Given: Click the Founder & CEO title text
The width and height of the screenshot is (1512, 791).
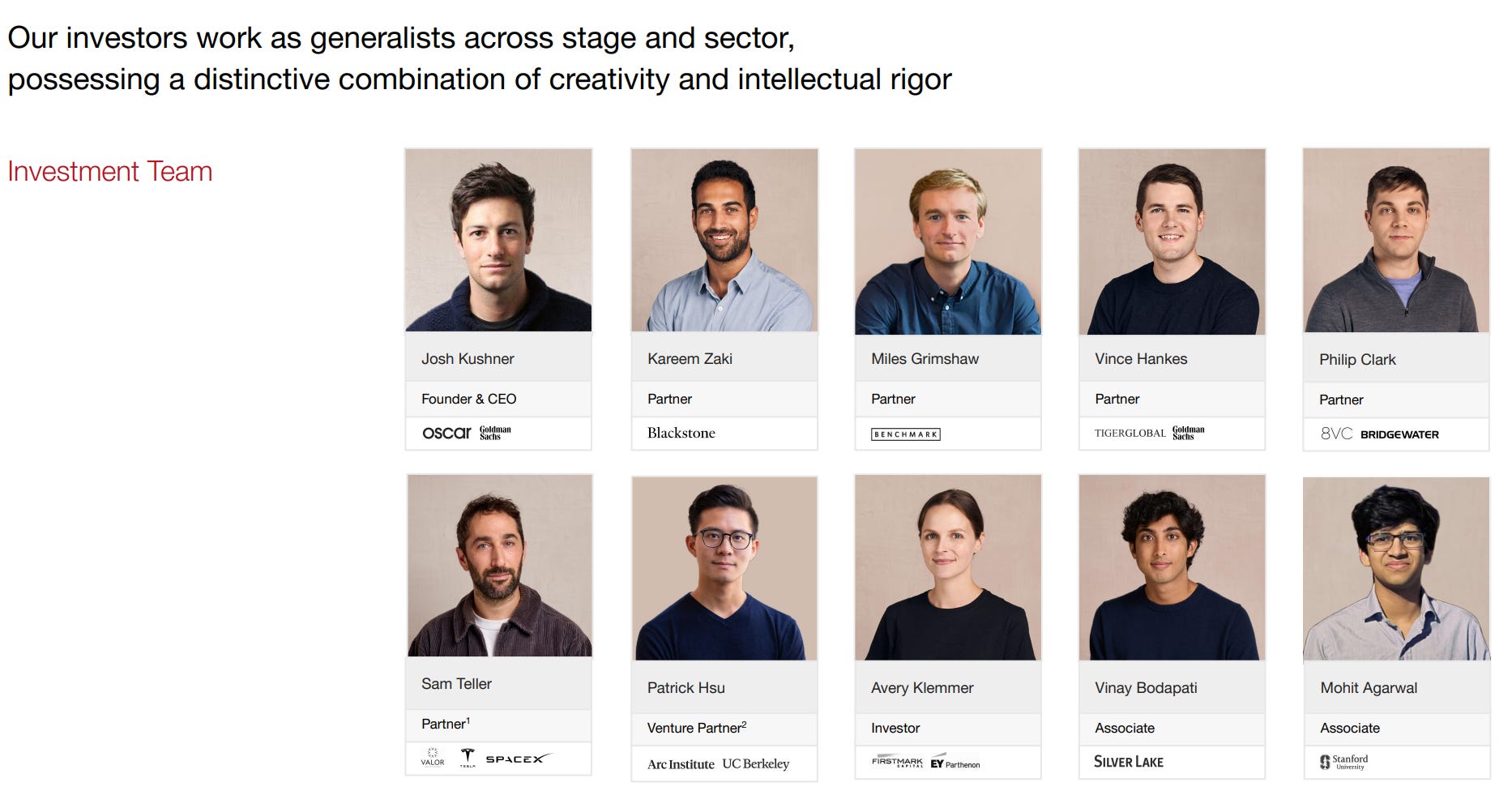Looking at the screenshot, I should point(468,399).
